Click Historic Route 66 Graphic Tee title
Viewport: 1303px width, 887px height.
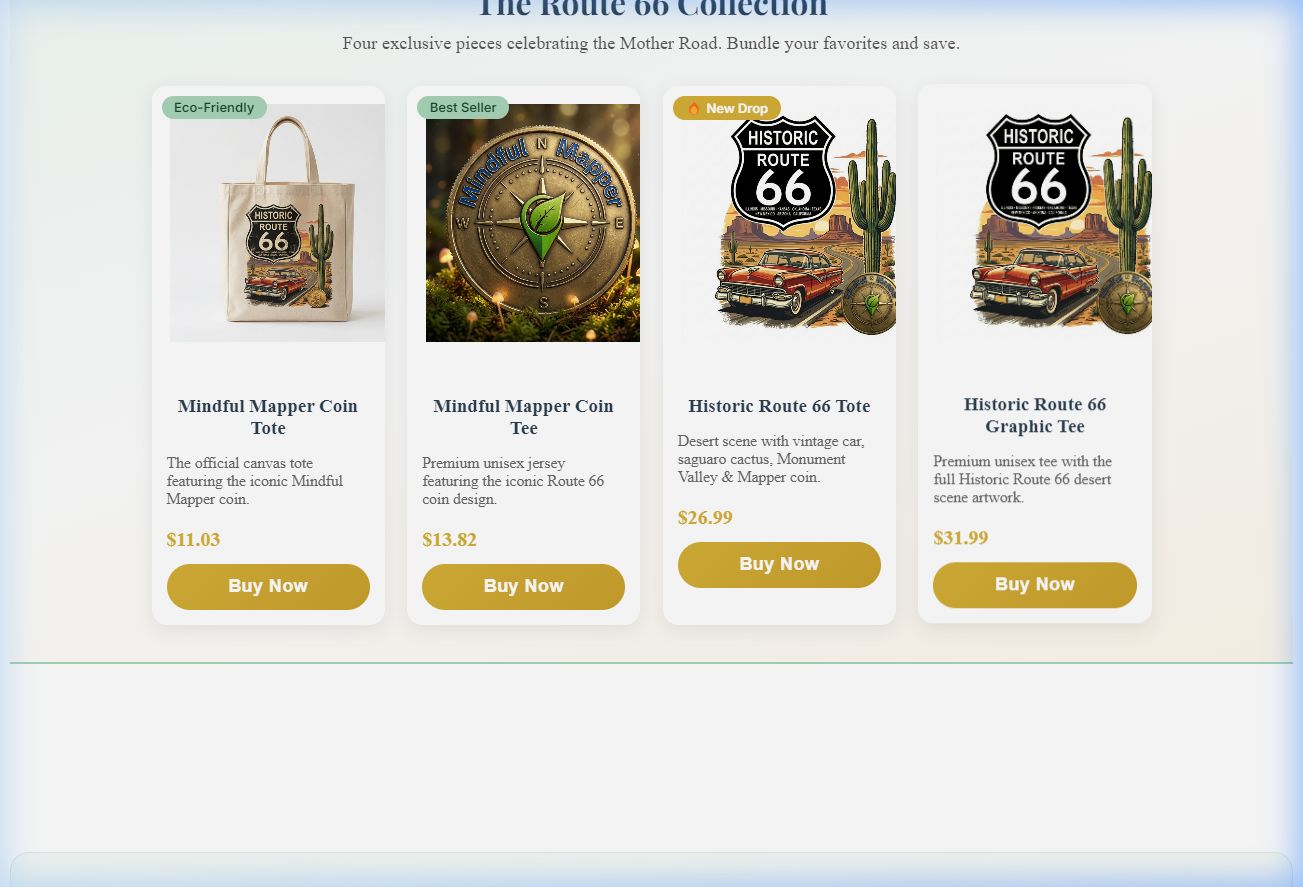click(x=1035, y=415)
